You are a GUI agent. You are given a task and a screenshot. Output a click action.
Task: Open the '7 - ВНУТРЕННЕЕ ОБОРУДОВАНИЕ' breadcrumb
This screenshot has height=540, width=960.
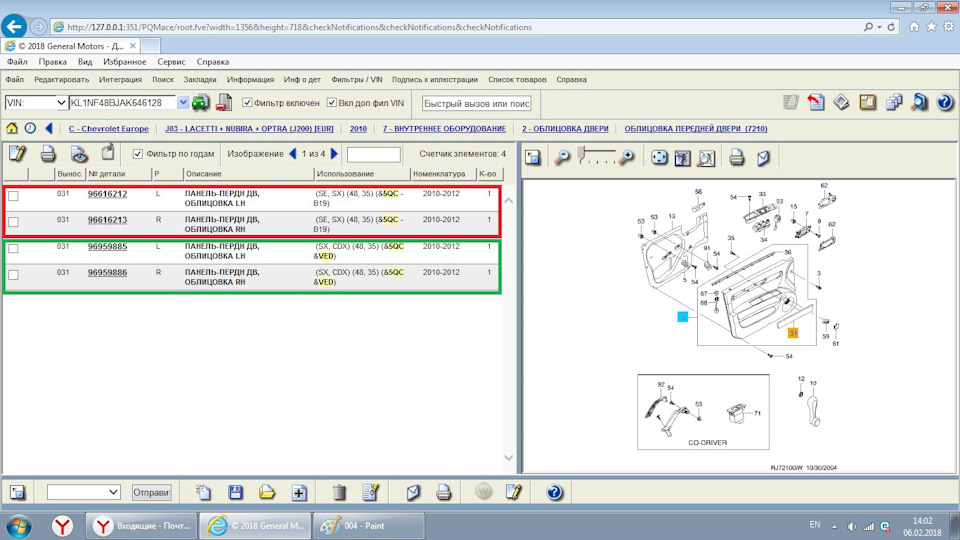(x=444, y=129)
